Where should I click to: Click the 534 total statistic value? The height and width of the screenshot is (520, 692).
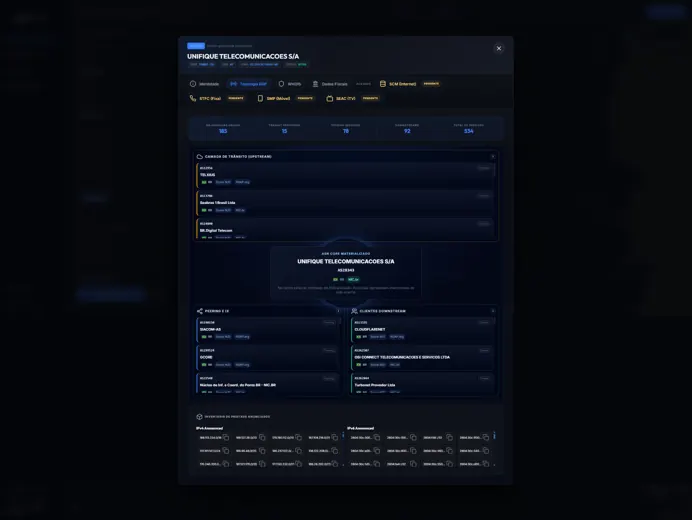(468, 132)
